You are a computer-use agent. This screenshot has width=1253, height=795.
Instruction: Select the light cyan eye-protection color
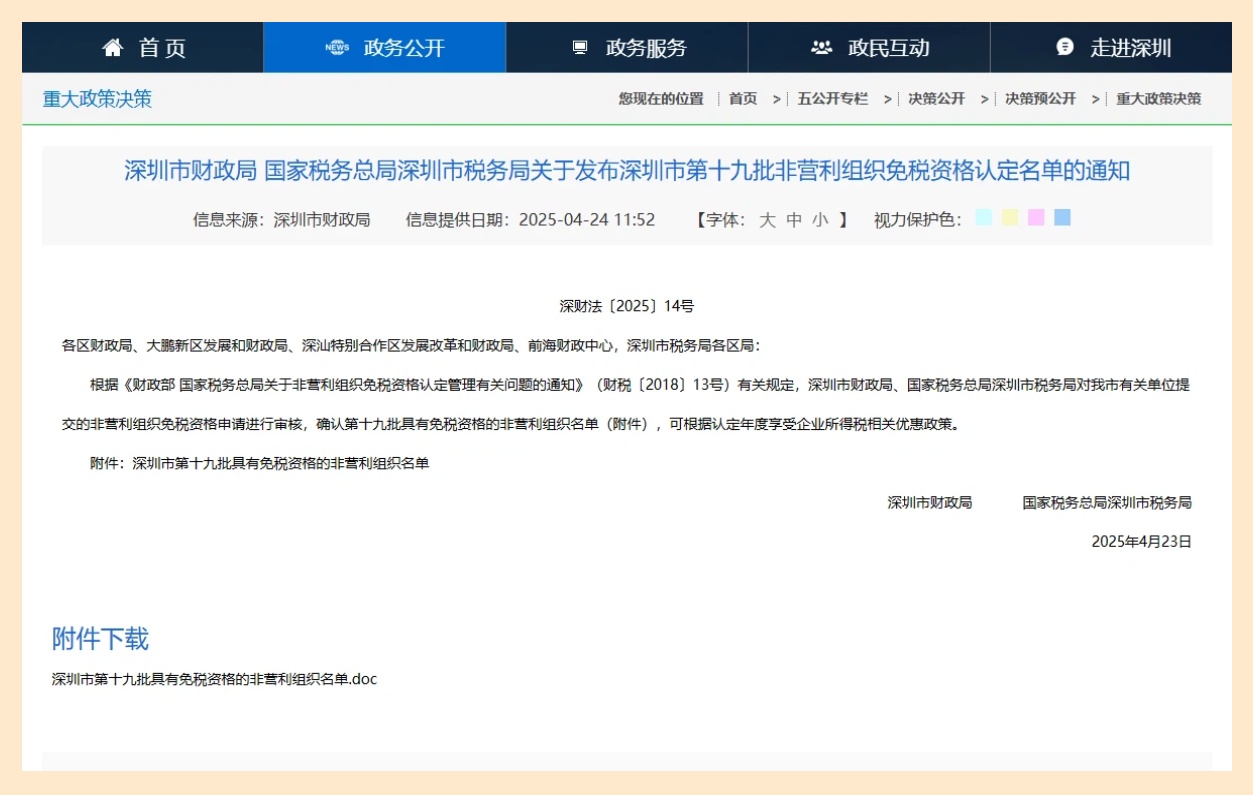pos(983,218)
